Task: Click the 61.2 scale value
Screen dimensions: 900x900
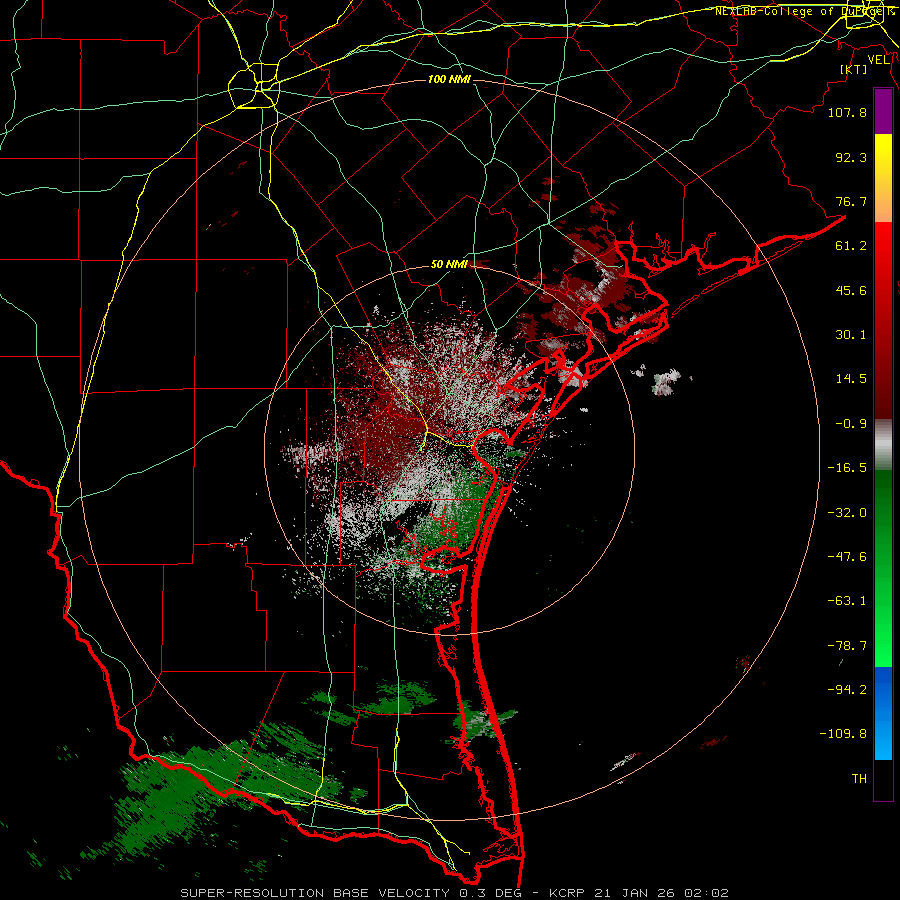Action: [851, 246]
